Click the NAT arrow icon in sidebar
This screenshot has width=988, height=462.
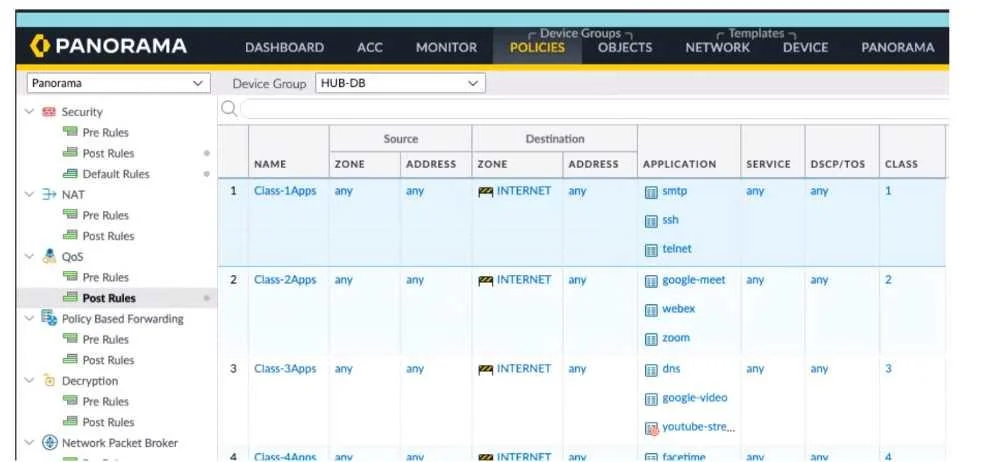point(49,195)
